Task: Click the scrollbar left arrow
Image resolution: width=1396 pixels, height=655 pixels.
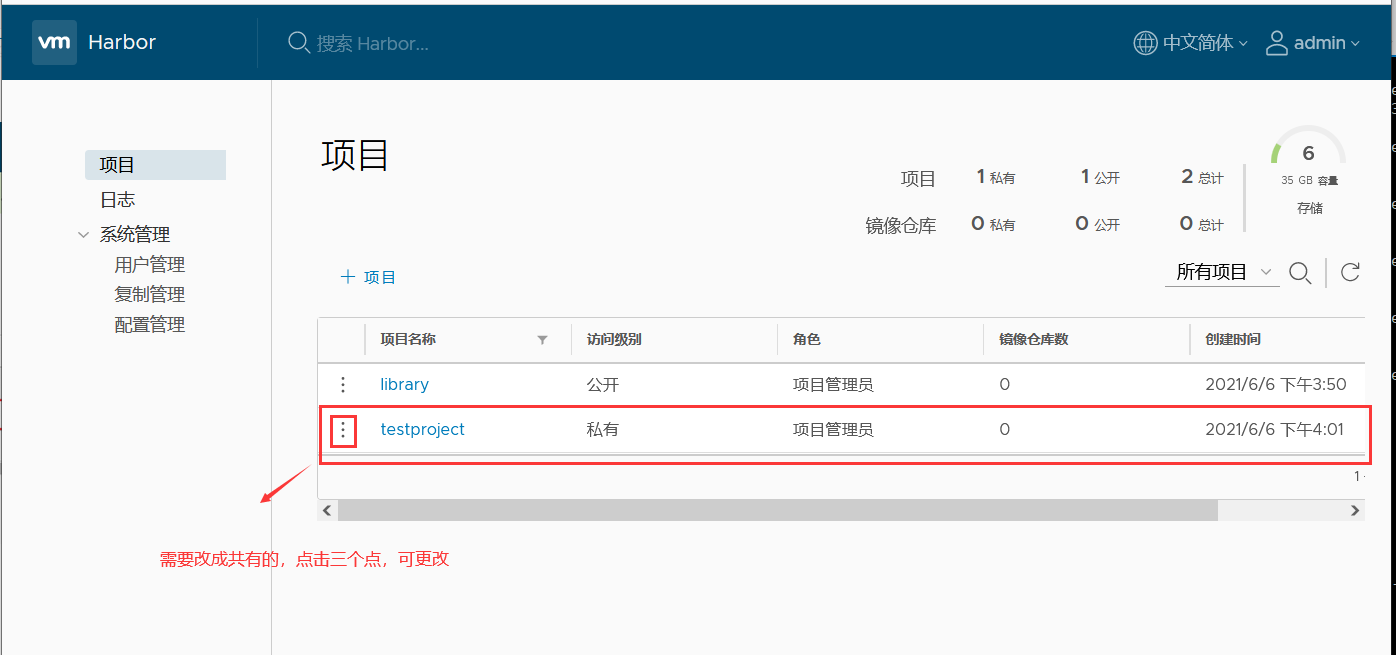Action: coord(328,510)
